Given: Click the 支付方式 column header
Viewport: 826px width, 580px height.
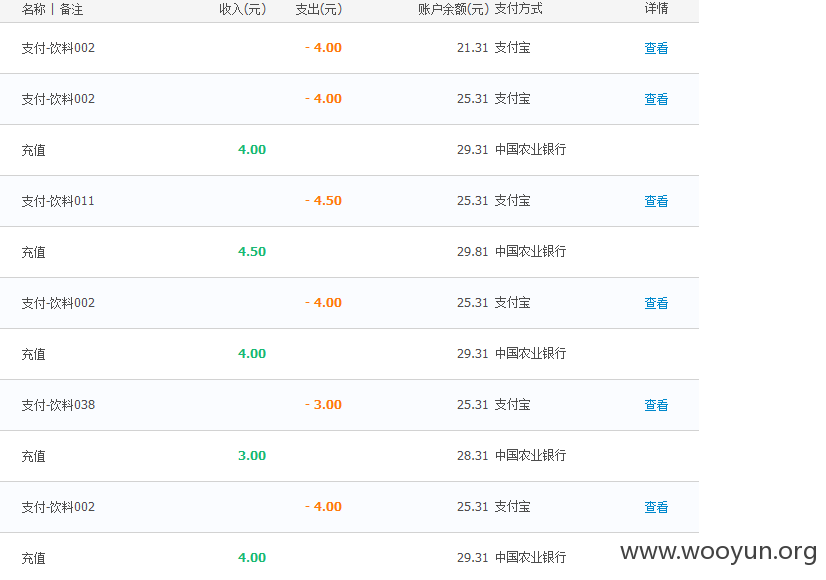Looking at the screenshot, I should pos(518,8).
